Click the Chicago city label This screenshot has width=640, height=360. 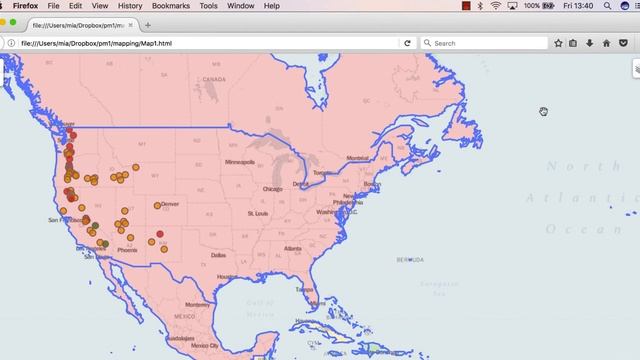272,189
